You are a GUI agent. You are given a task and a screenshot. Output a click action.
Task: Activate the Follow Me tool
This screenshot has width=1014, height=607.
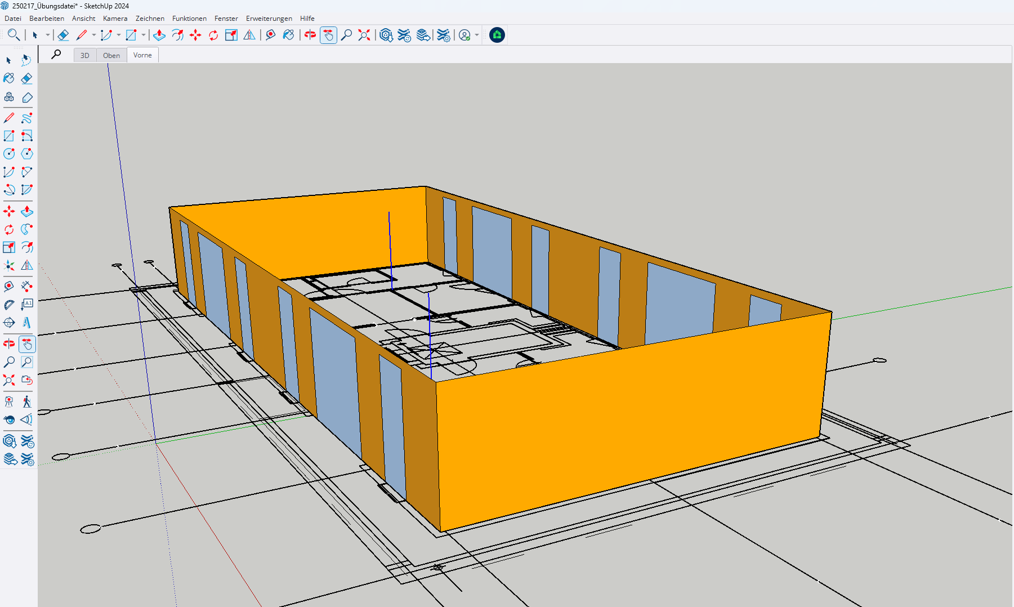point(27,229)
